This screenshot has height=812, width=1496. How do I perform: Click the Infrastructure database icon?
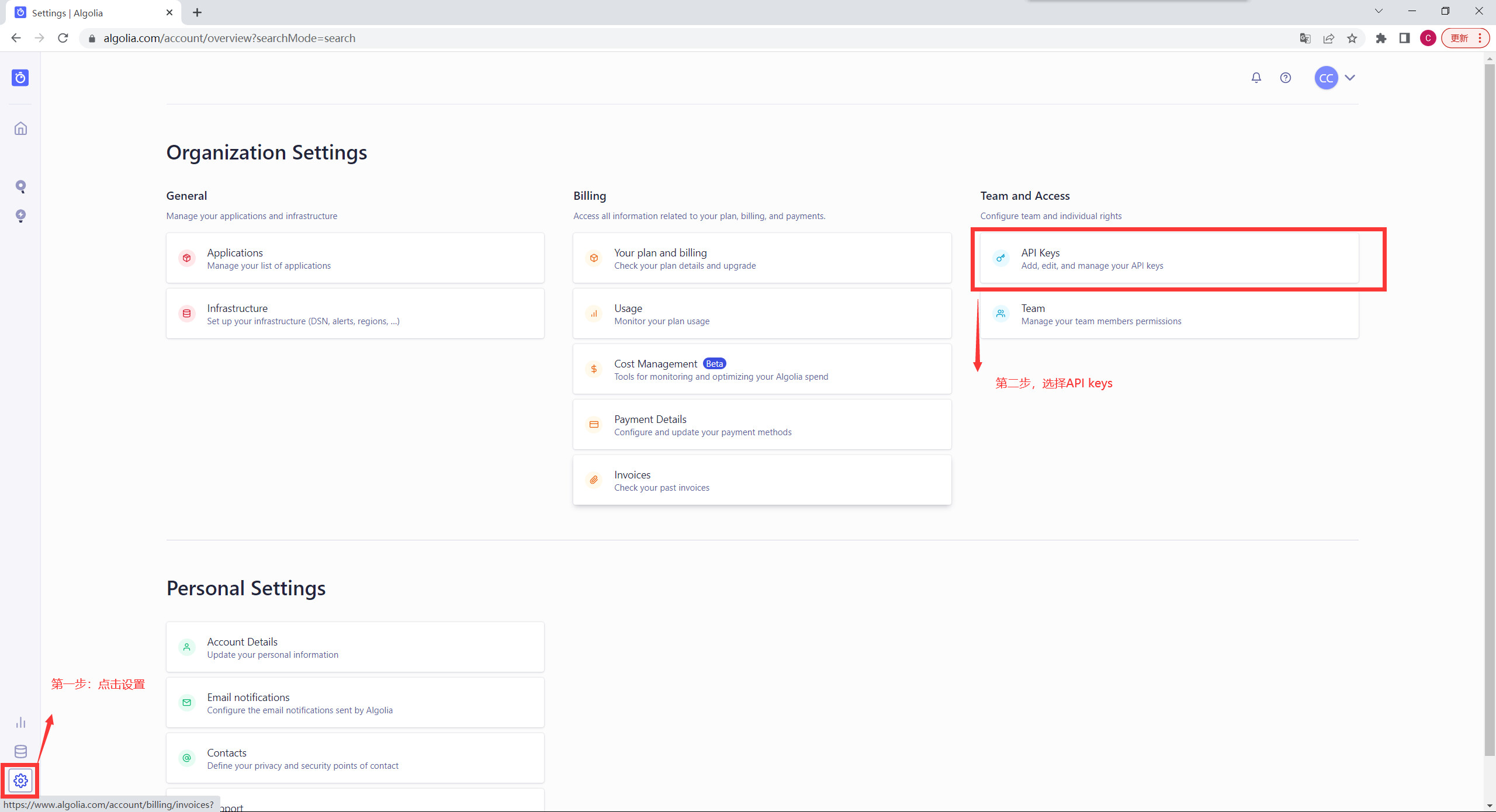point(186,313)
